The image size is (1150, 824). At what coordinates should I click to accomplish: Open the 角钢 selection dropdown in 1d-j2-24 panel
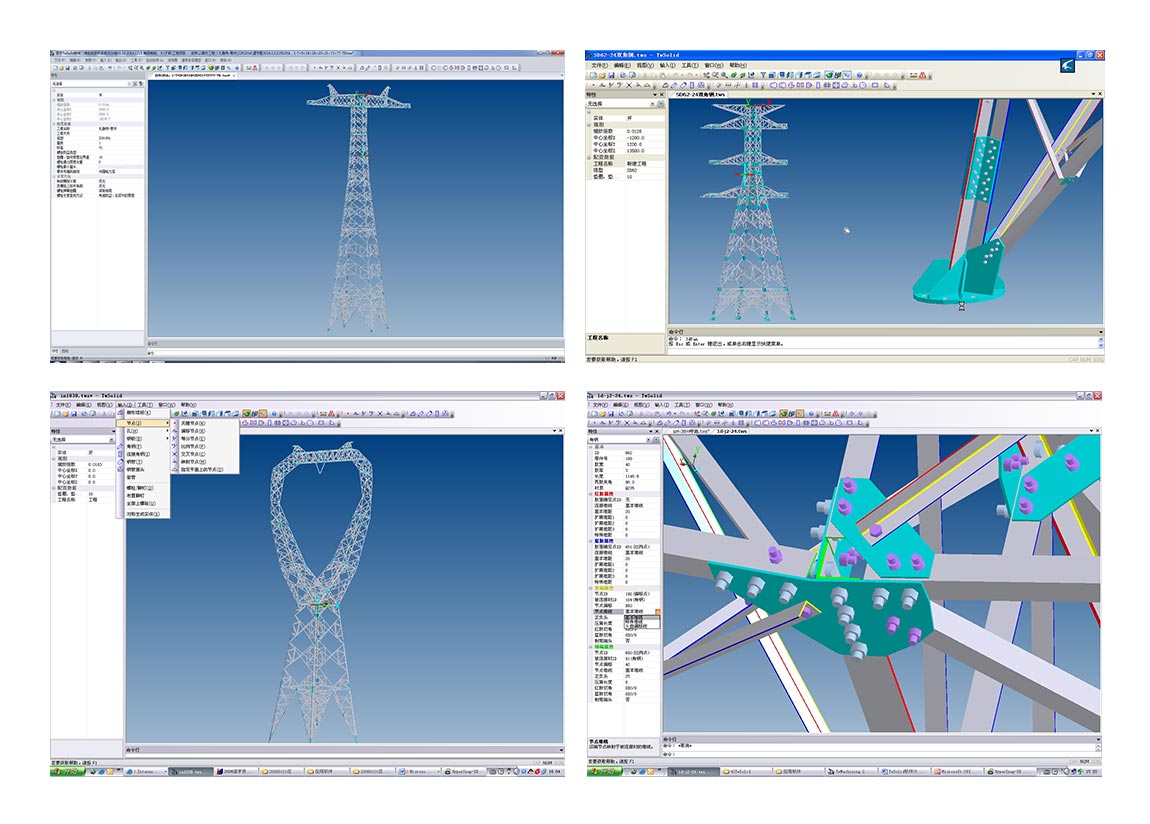click(650, 440)
